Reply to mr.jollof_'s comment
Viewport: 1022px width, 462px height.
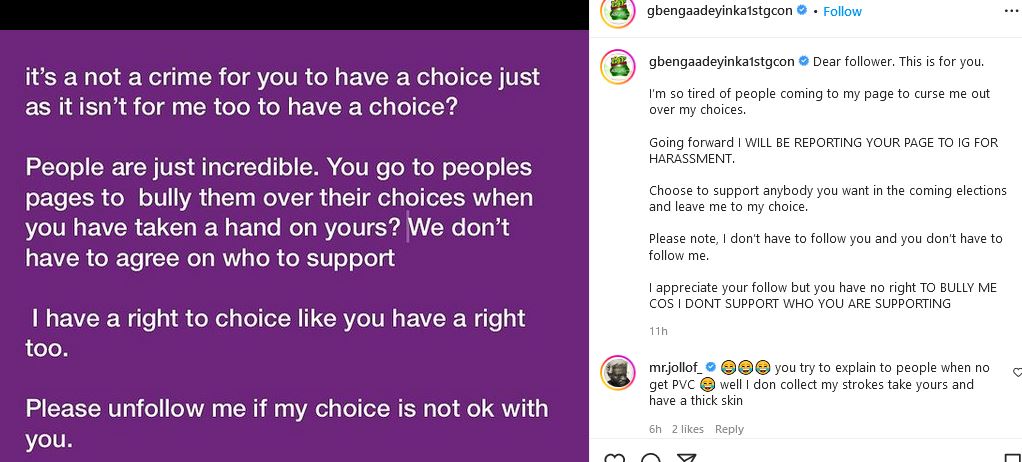point(729,429)
